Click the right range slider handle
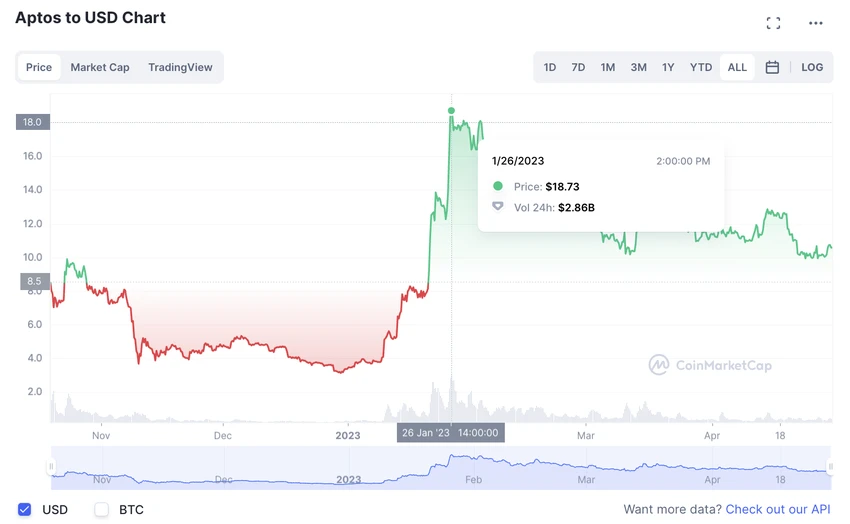Viewport: 850px width, 524px height. click(832, 467)
